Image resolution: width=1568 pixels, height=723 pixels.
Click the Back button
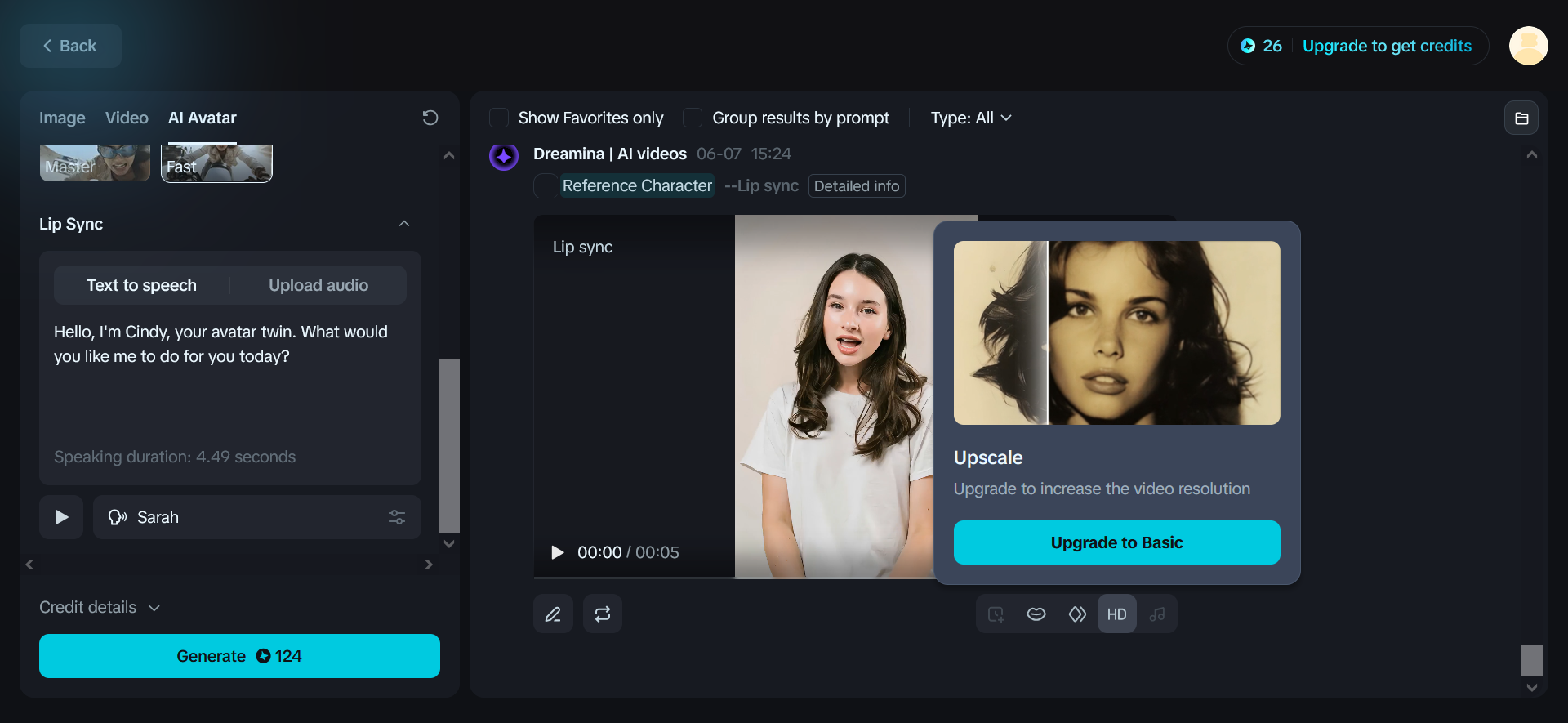[70, 46]
